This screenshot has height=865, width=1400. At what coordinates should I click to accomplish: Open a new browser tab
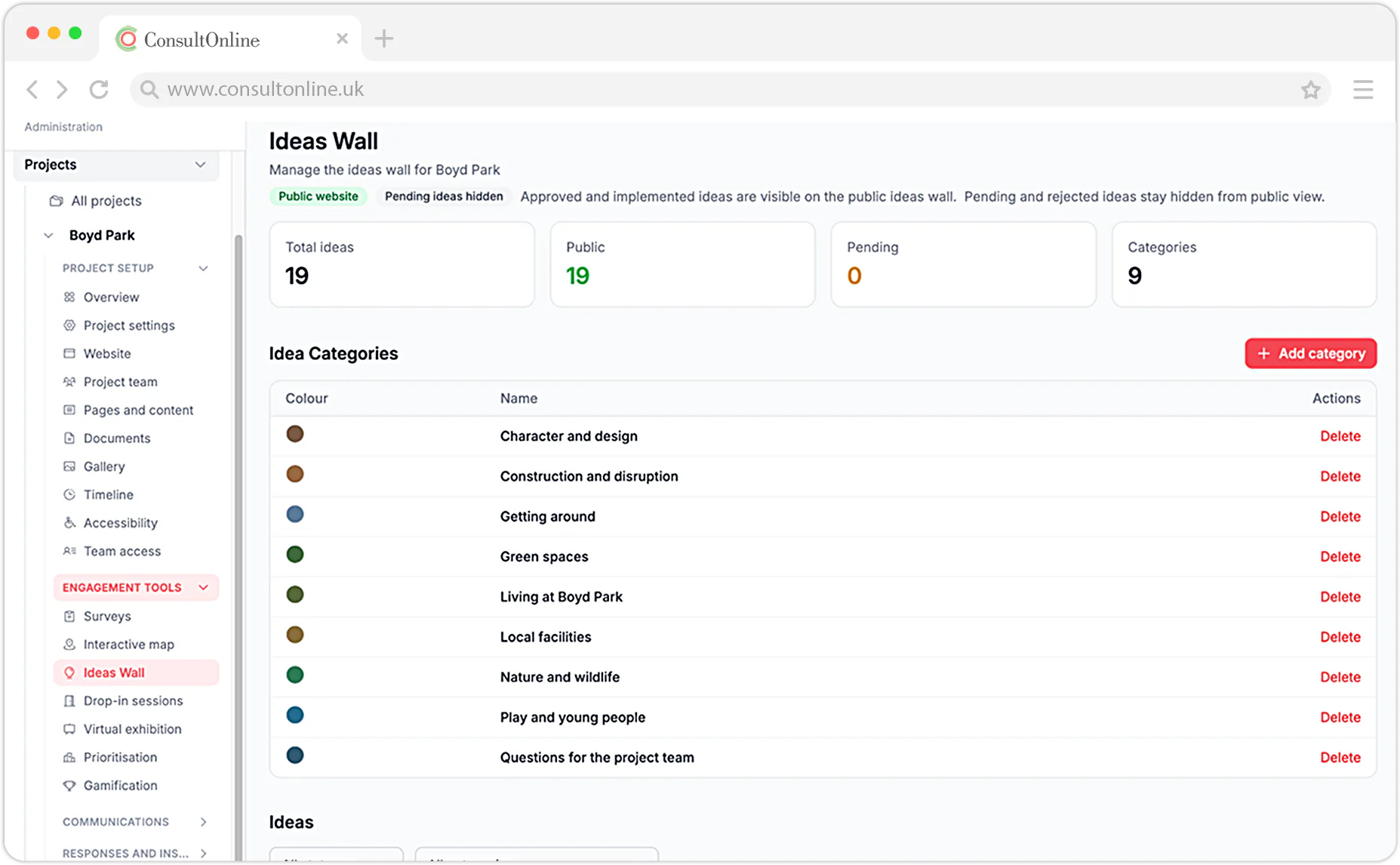tap(384, 38)
